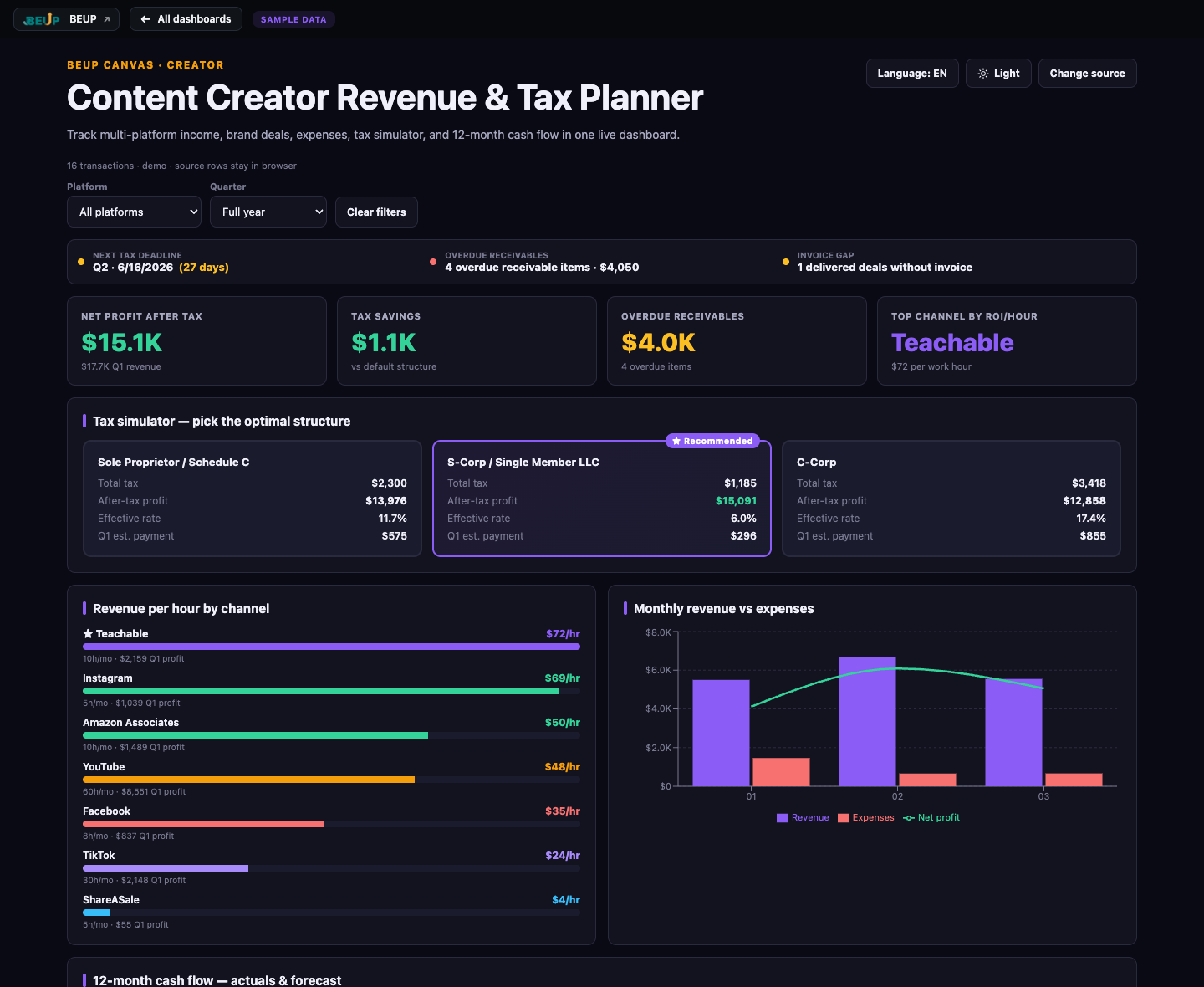The width and height of the screenshot is (1204, 987).
Task: Click the back arrow in All dashboards
Action: pos(145,19)
